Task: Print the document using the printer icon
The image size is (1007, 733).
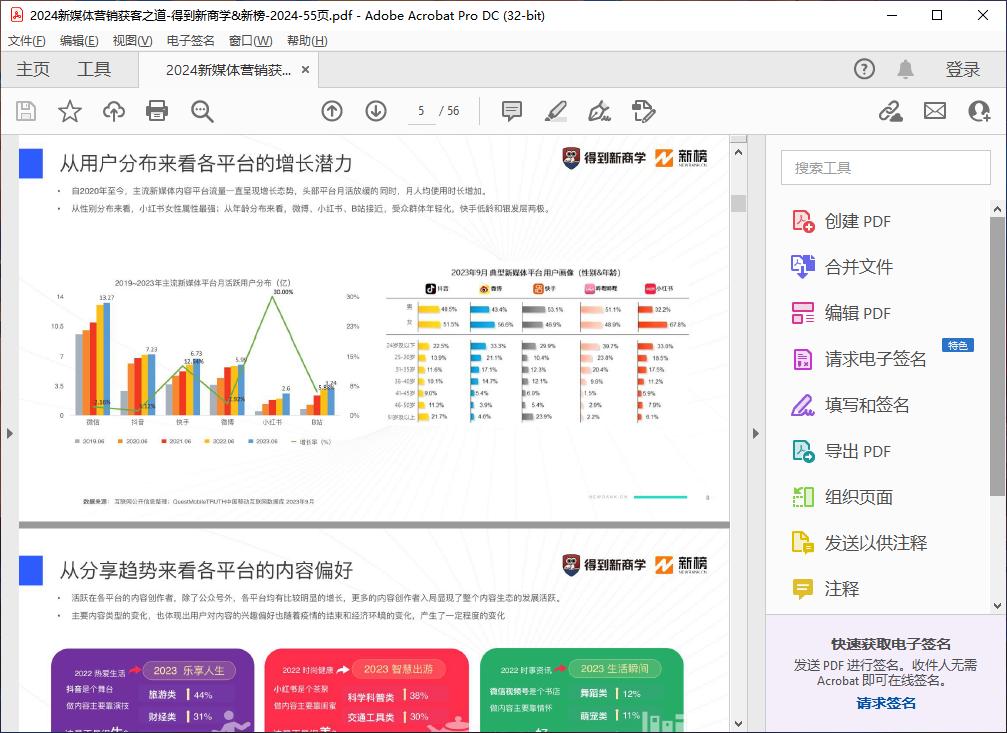Action: click(157, 111)
